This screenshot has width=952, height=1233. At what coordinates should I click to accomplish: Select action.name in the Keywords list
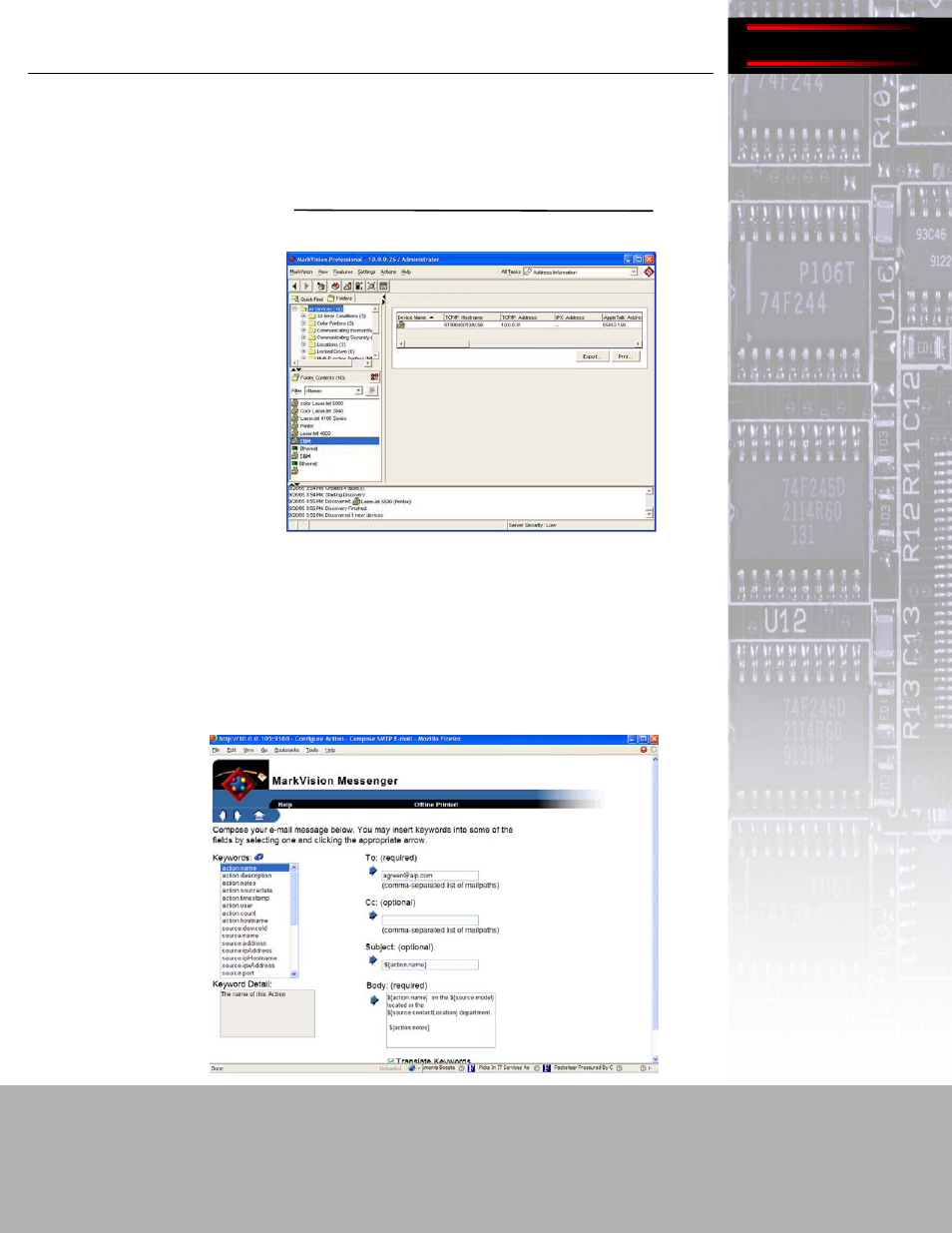tap(255, 869)
